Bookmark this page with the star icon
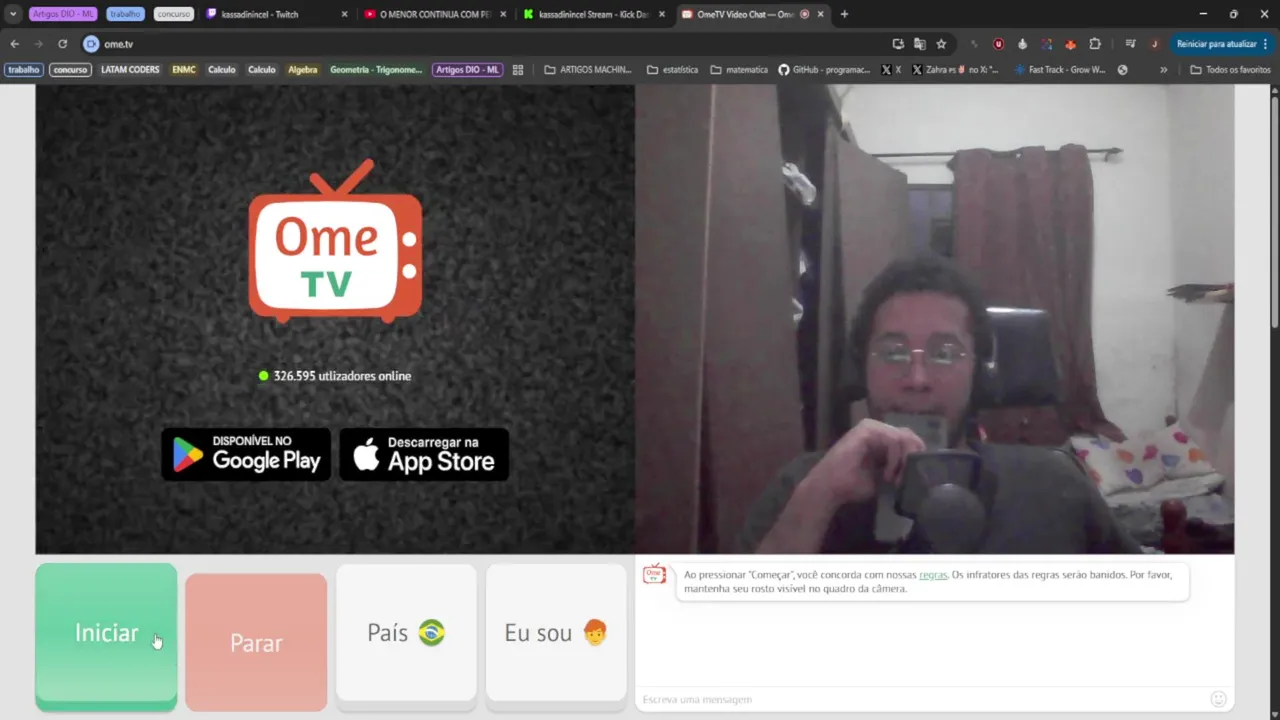This screenshot has height=720, width=1280. [941, 44]
